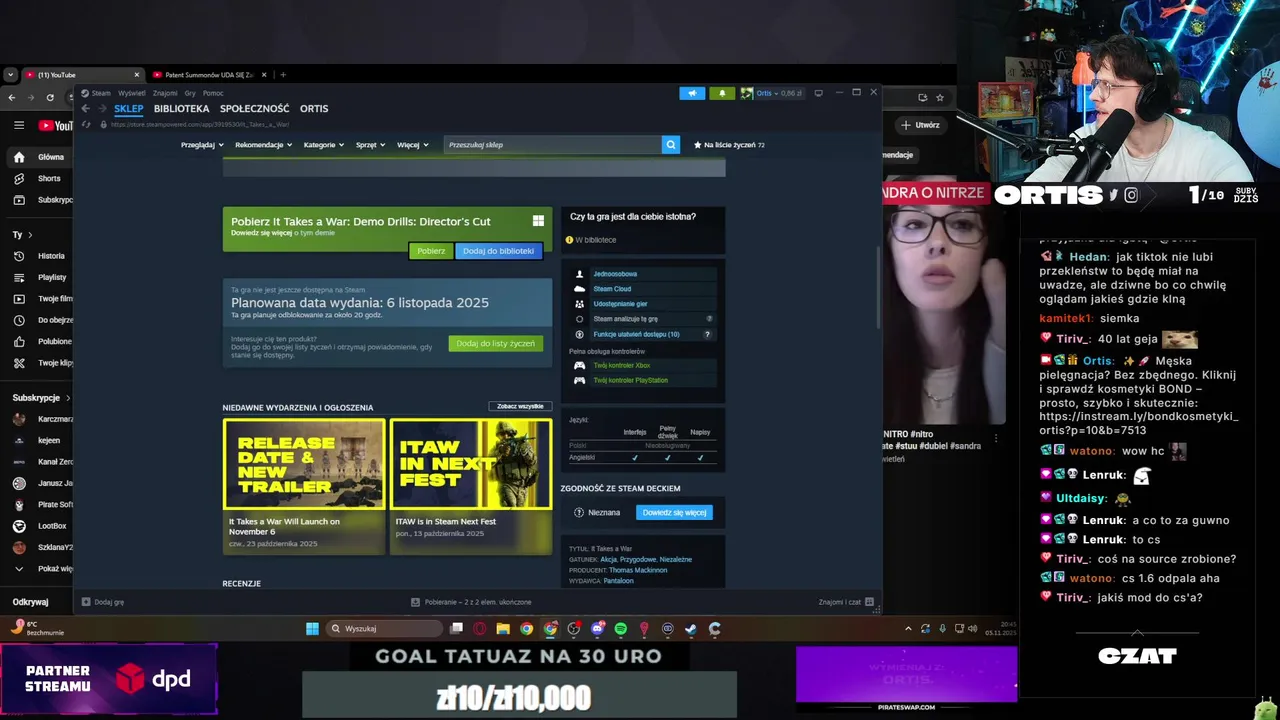The width and height of the screenshot is (1280, 720).
Task: Open the BIBLIOTEKA tab in Steam
Action: point(182,109)
